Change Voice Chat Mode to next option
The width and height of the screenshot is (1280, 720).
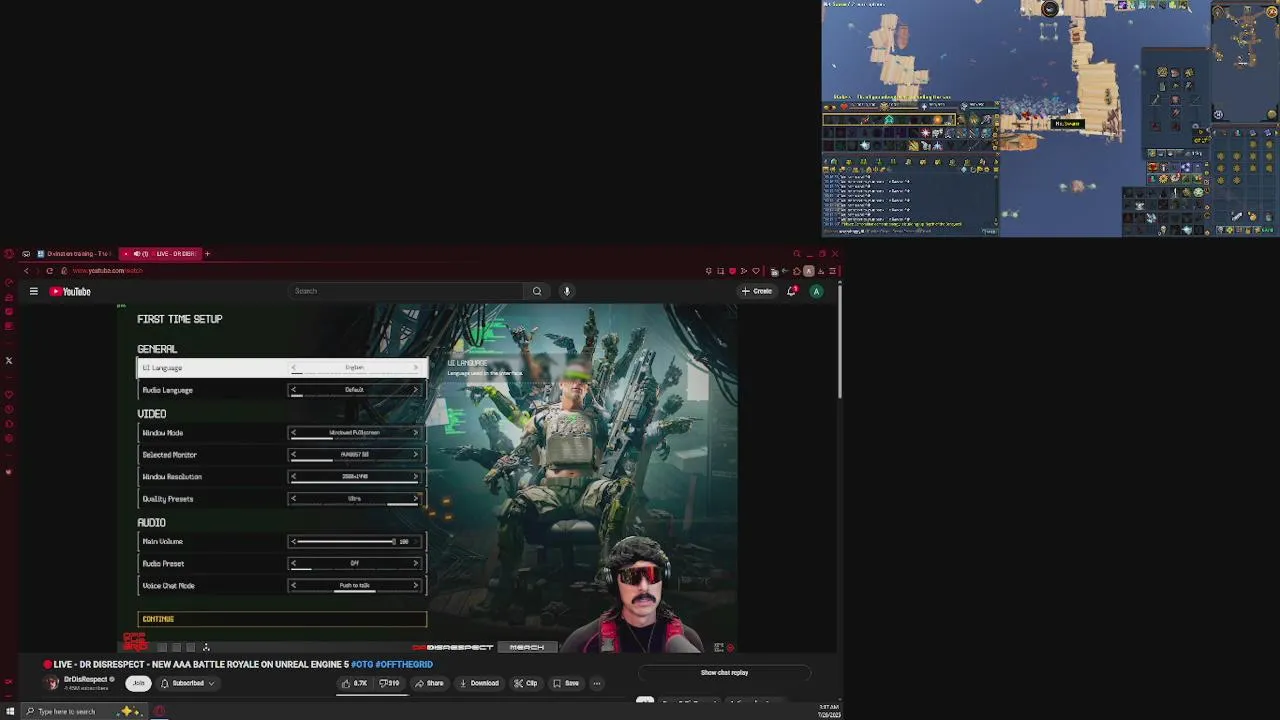coord(415,585)
